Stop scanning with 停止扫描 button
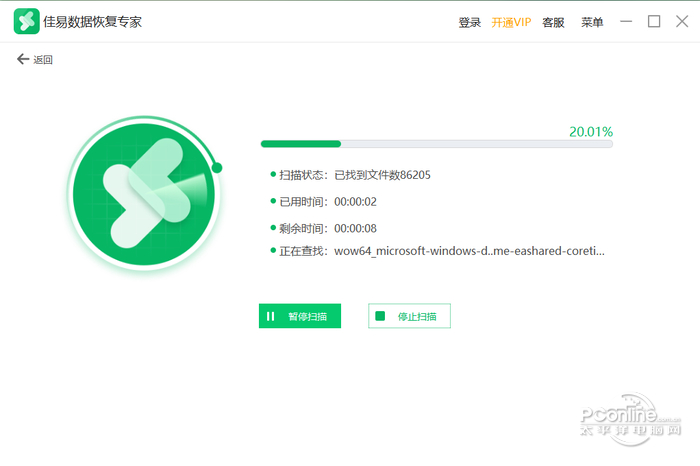The image size is (700, 466). point(409,316)
